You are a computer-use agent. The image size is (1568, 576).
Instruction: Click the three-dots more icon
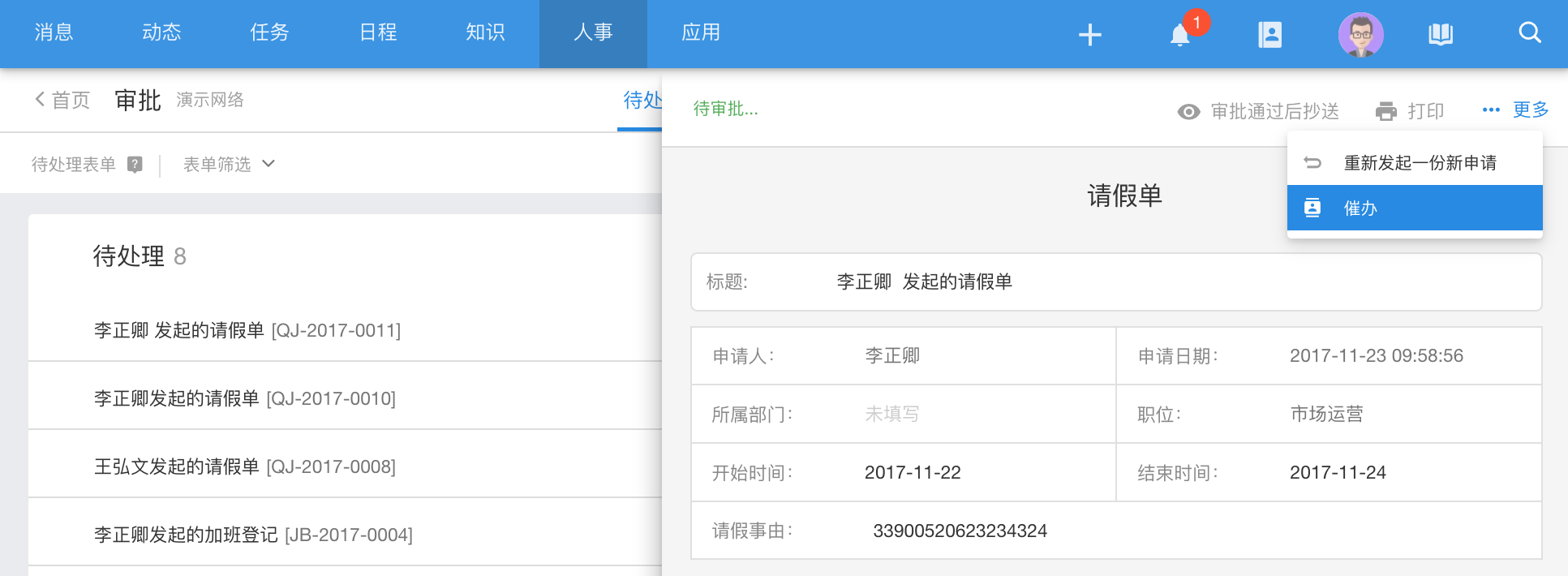(1491, 110)
